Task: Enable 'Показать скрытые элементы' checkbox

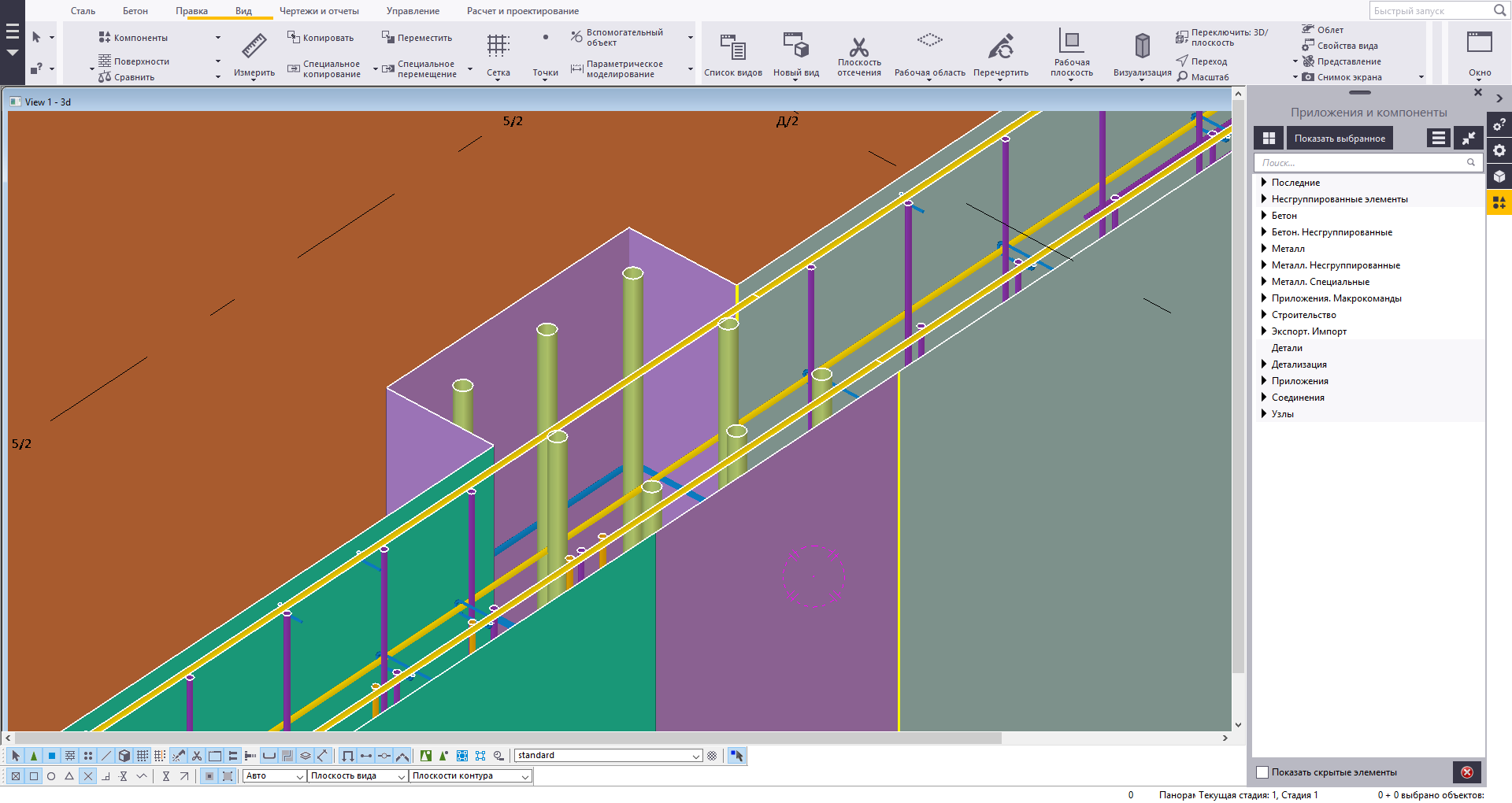Action: pos(1262,772)
